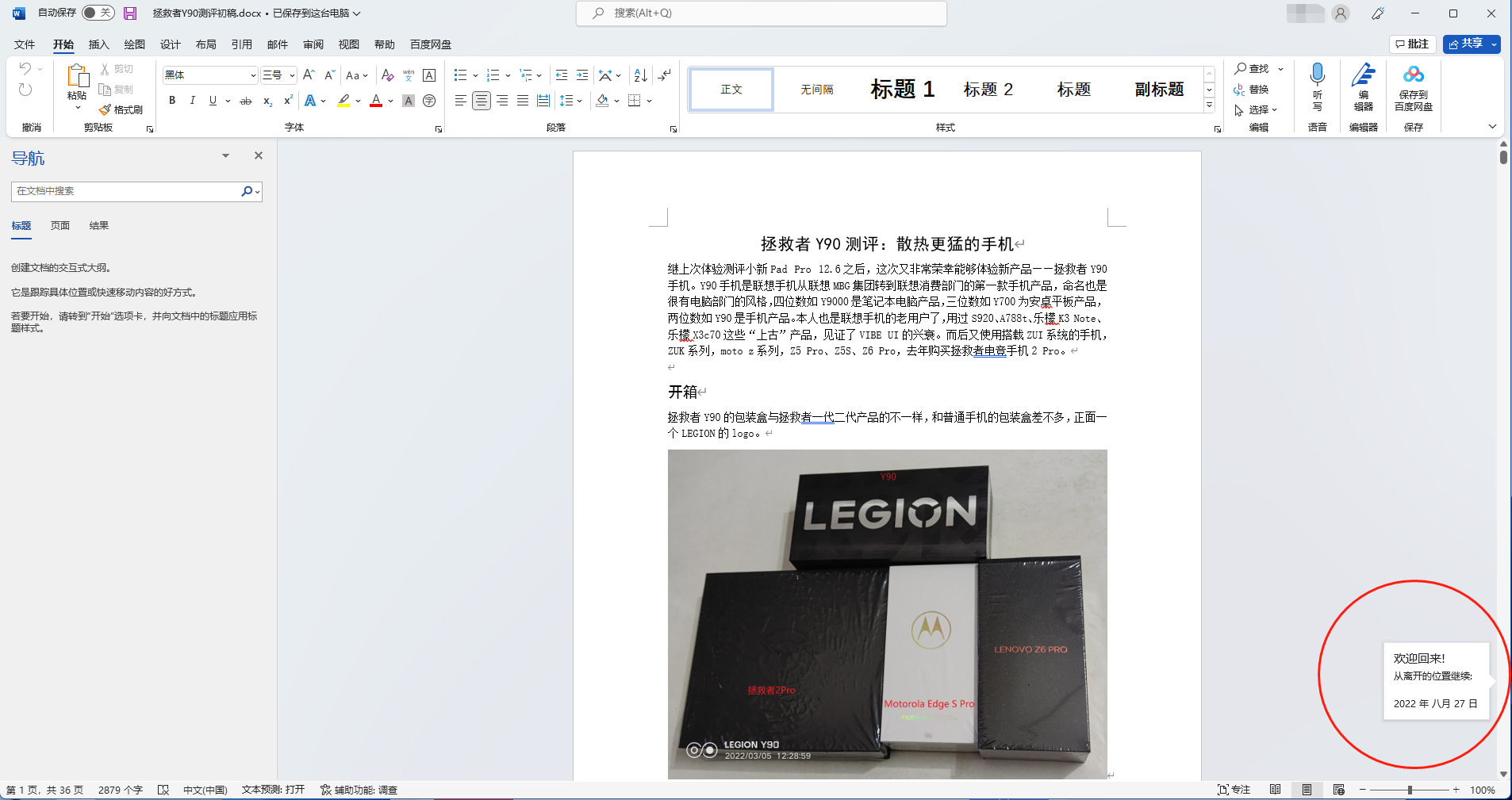
Task: Open the 文件 menu
Action: (x=25, y=44)
